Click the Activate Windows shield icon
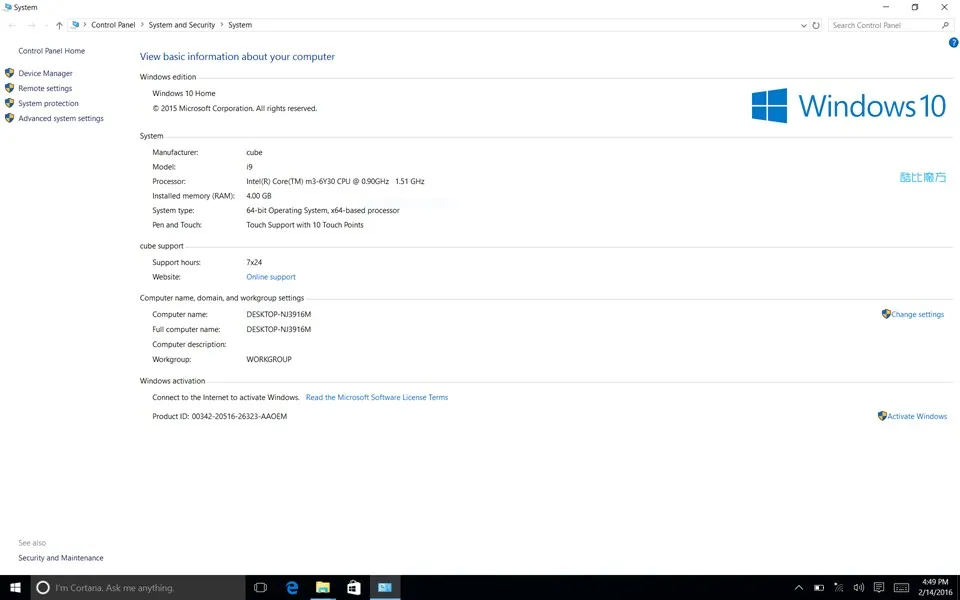The width and height of the screenshot is (960, 600). point(882,416)
